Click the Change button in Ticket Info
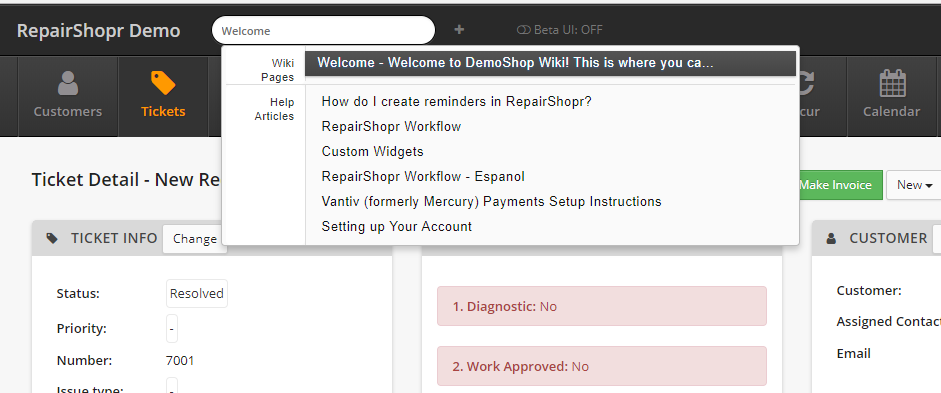Image resolution: width=941 pixels, height=393 pixels. [194, 238]
